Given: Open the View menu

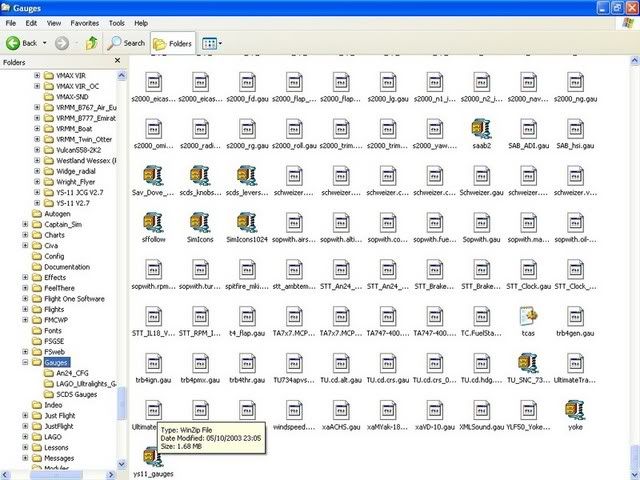Looking at the screenshot, I should click(53, 23).
